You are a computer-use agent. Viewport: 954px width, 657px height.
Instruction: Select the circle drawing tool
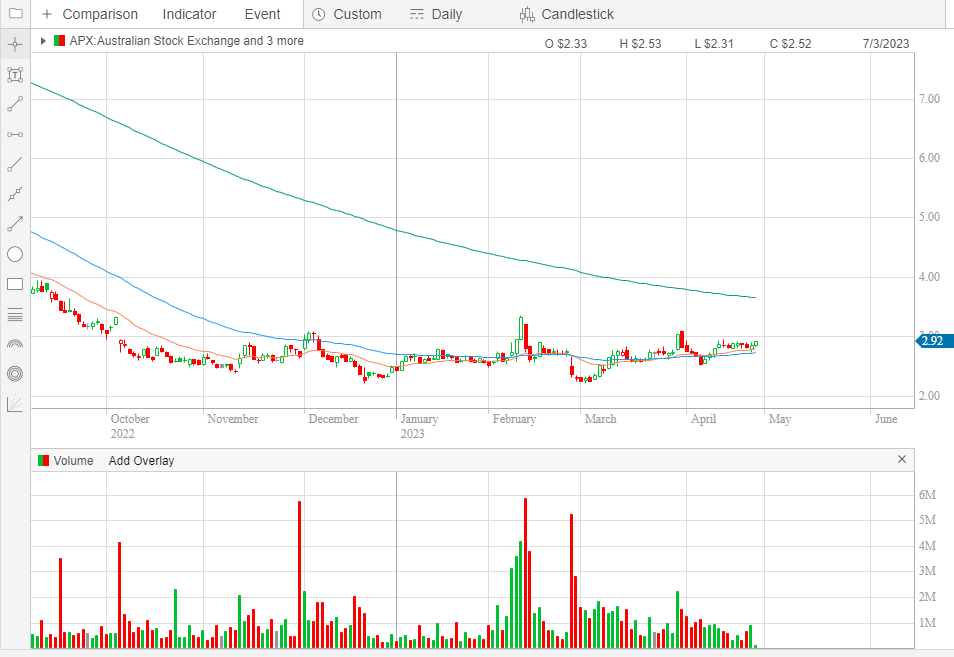15,254
